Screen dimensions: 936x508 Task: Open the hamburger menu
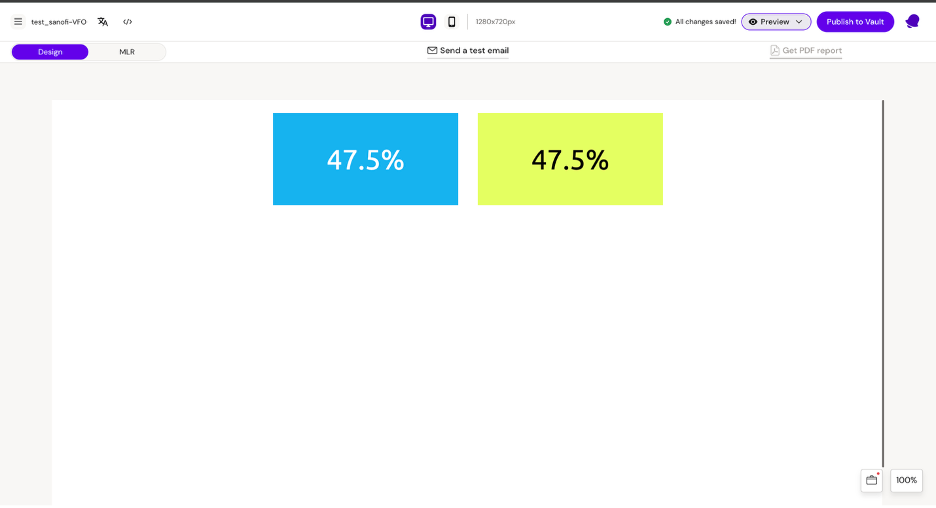click(18, 21)
